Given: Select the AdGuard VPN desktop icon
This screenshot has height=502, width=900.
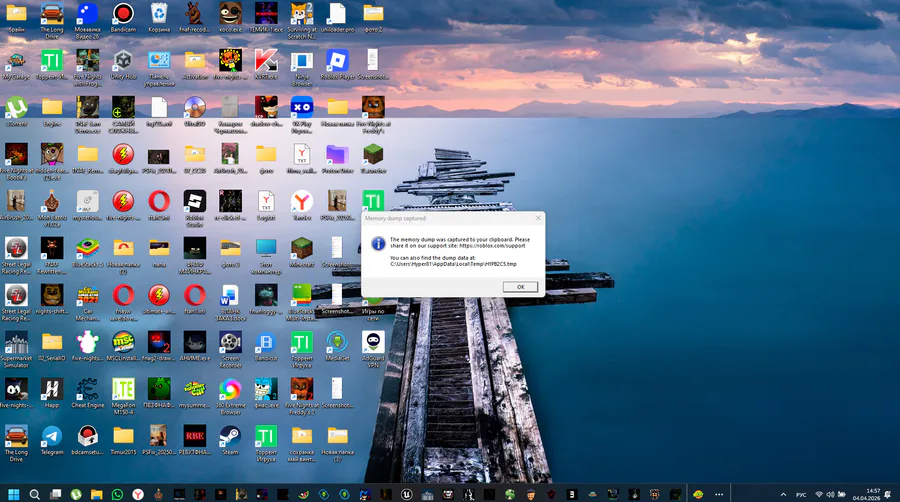Looking at the screenshot, I should pyautogui.click(x=373, y=349).
